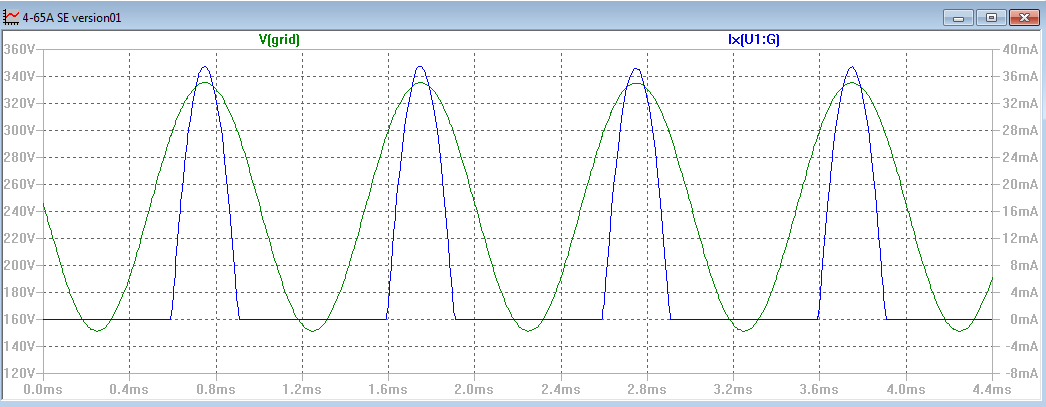
Task: Click the 8mA right axis label
Action: [x=1023, y=266]
